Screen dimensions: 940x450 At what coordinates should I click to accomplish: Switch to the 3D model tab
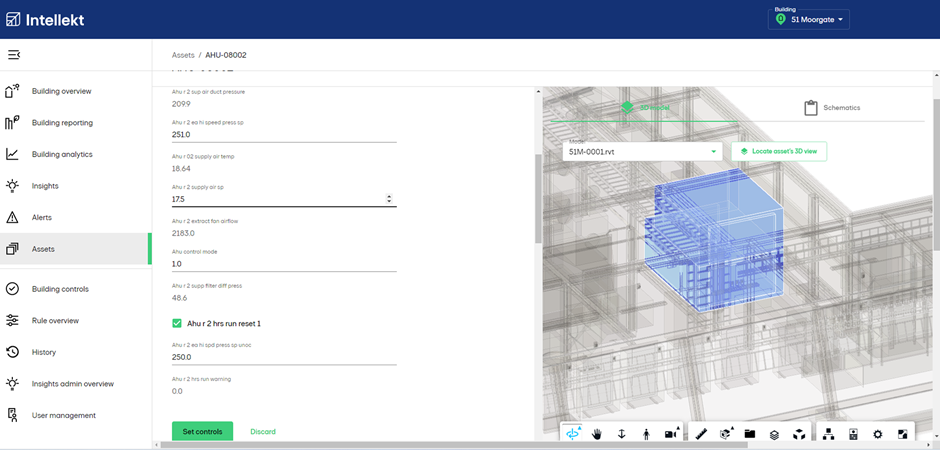click(x=645, y=108)
